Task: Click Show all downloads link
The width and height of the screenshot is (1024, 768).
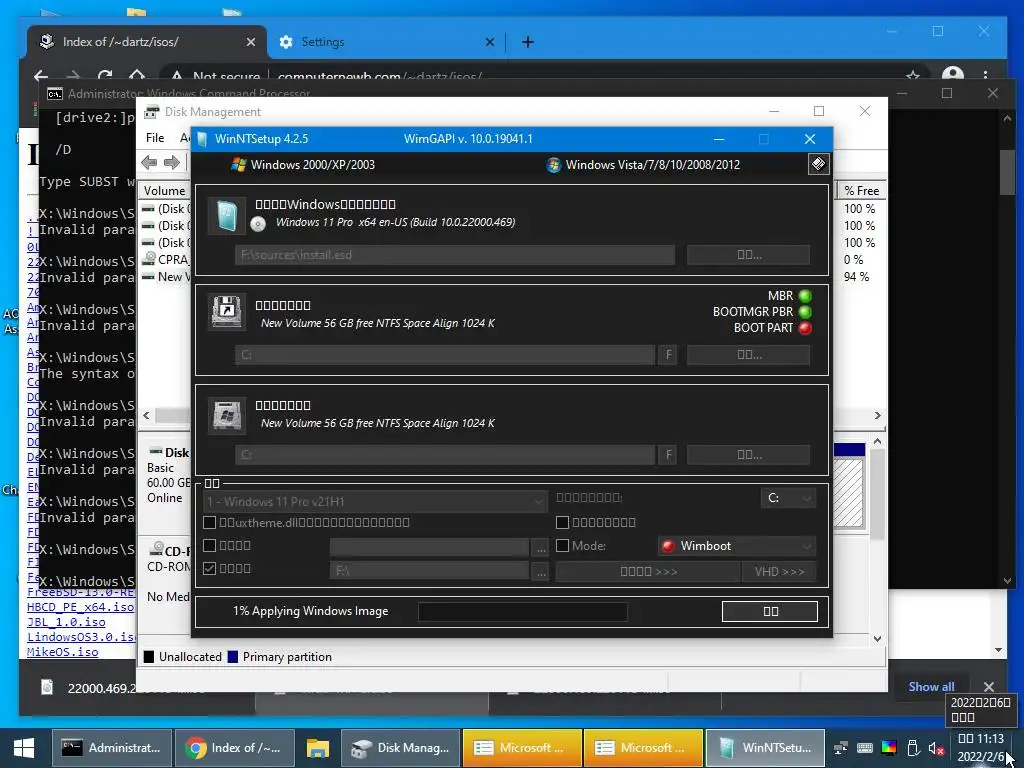Action: coord(931,686)
